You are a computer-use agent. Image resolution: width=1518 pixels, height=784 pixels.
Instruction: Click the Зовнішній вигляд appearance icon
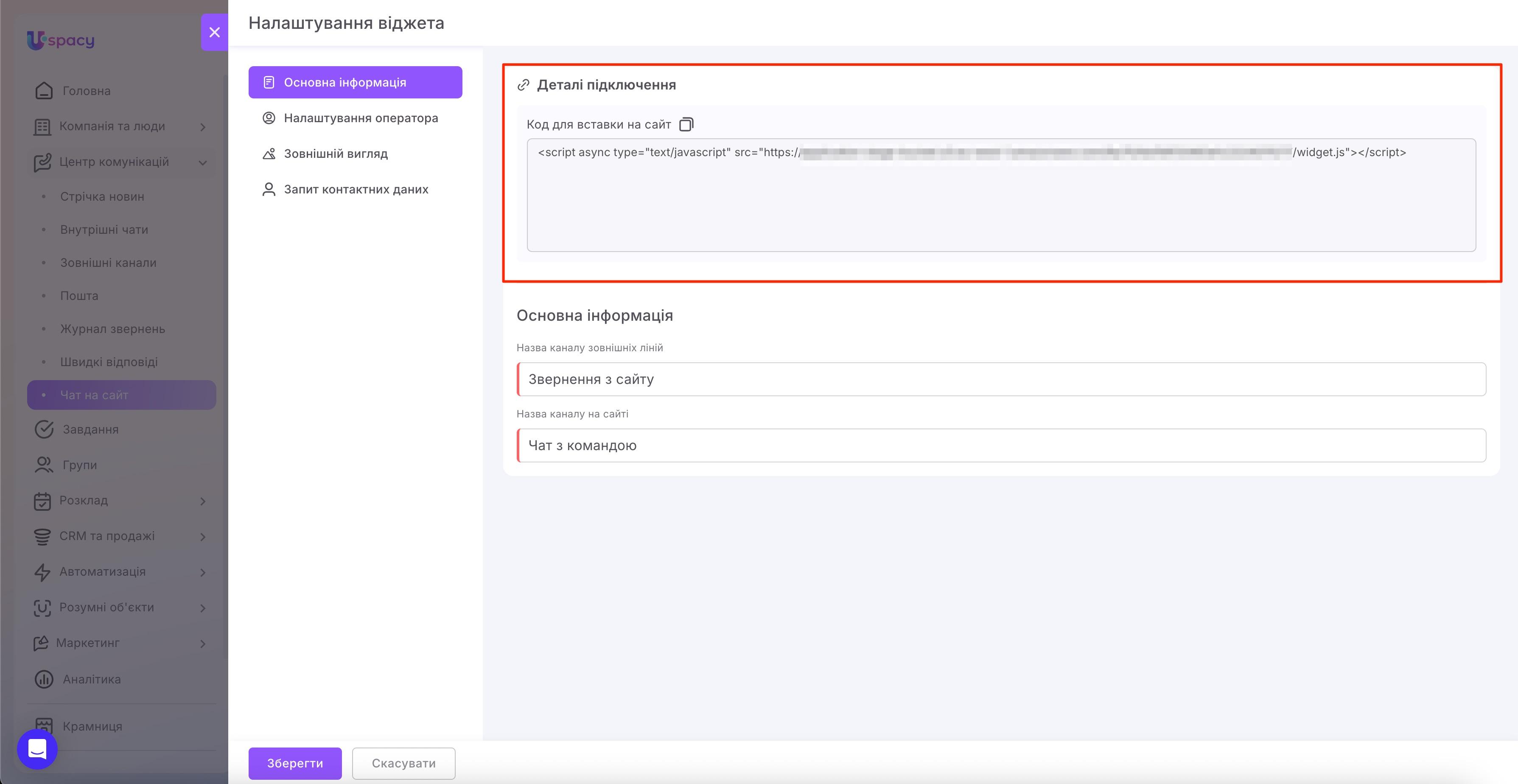(269, 154)
